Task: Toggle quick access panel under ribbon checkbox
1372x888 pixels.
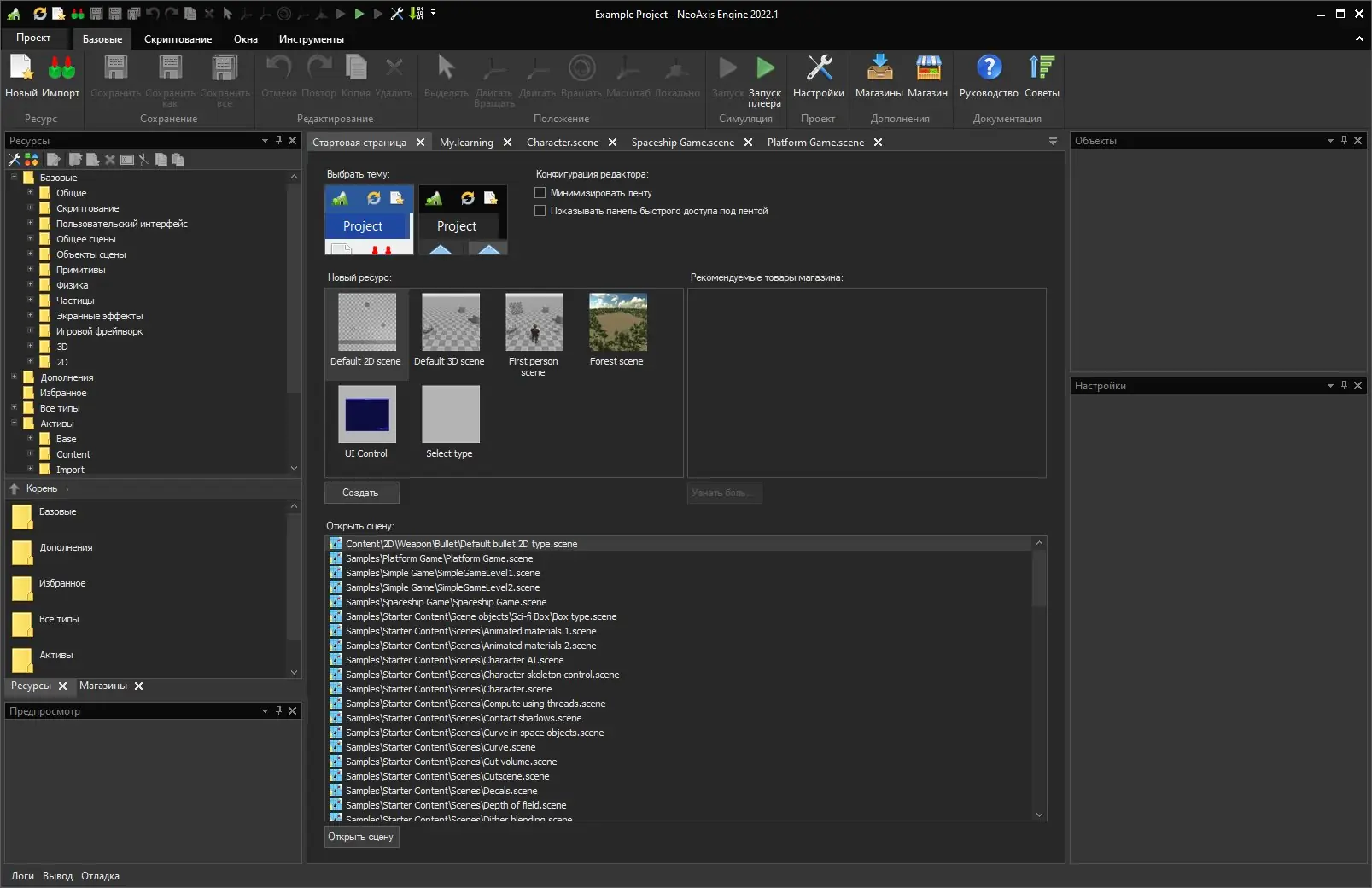Action: tap(540, 211)
